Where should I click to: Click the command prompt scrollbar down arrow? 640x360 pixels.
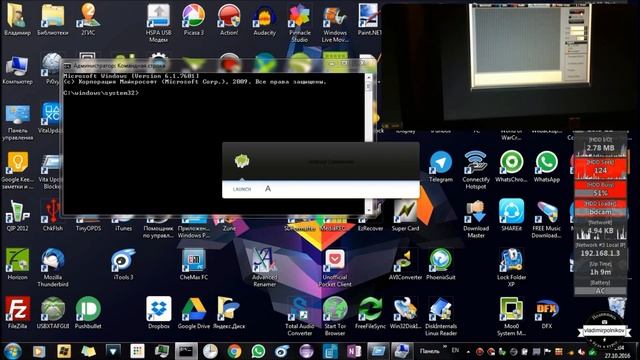tap(369, 210)
